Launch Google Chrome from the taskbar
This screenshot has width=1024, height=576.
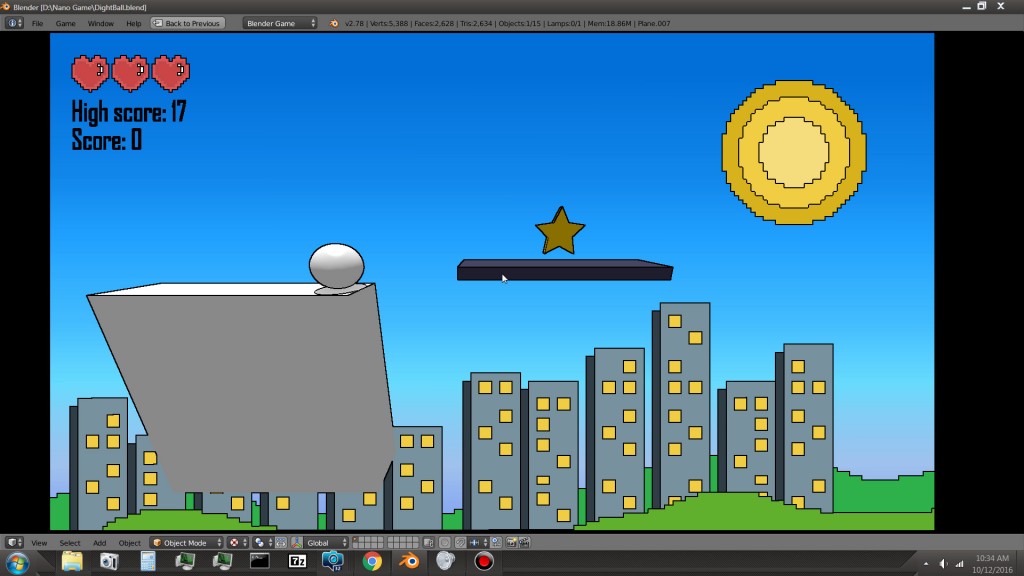tap(371, 562)
